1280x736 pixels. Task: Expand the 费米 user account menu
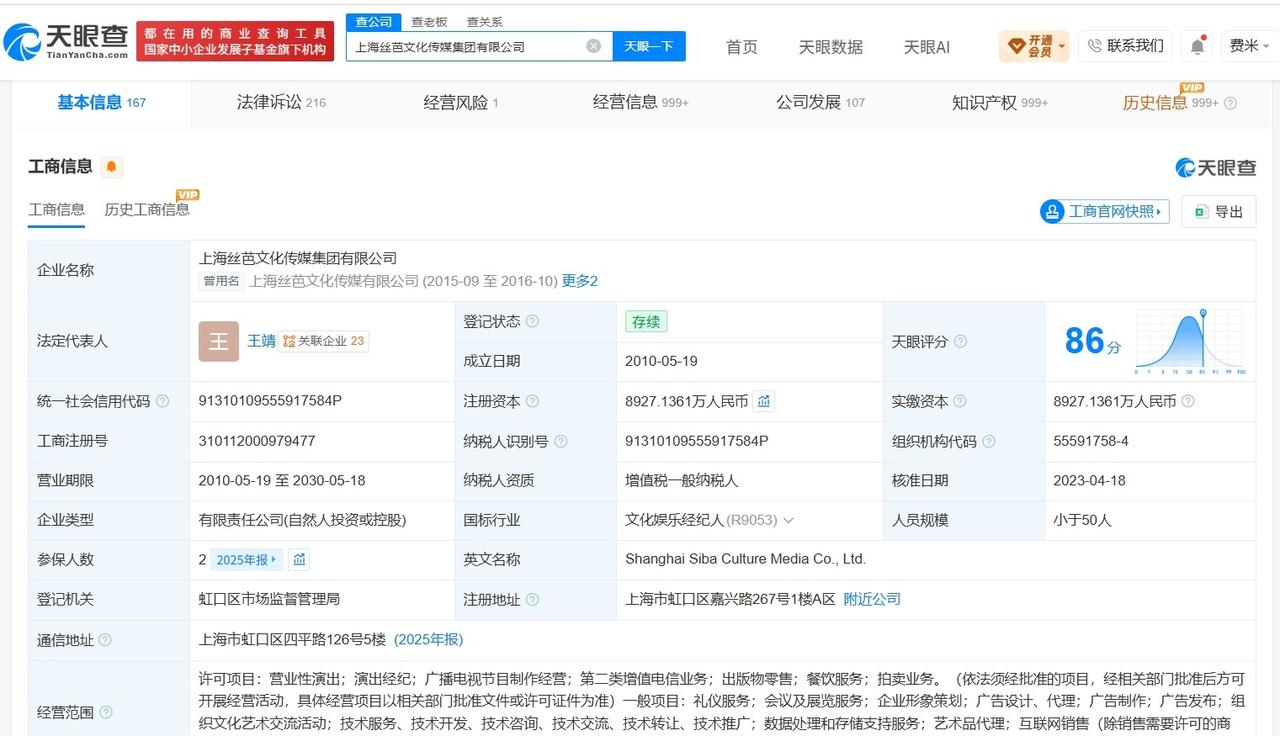point(1249,46)
